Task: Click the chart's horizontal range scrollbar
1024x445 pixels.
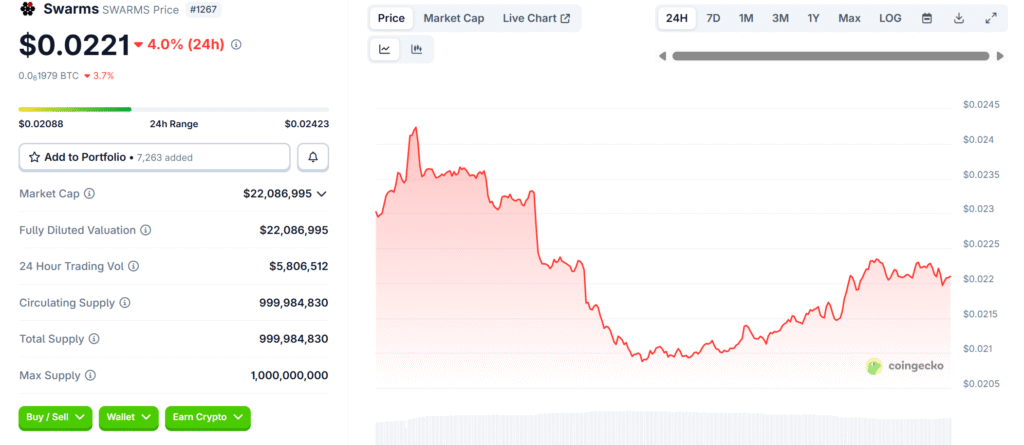Action: tap(831, 56)
